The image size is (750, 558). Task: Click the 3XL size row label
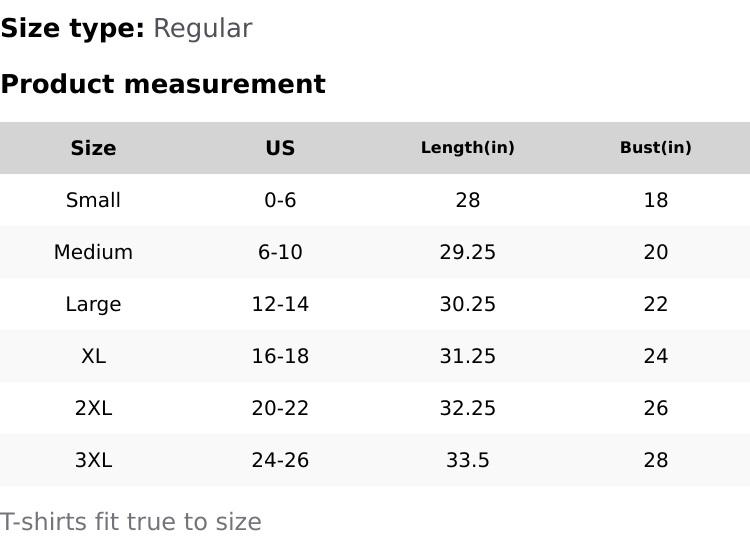click(x=93, y=460)
